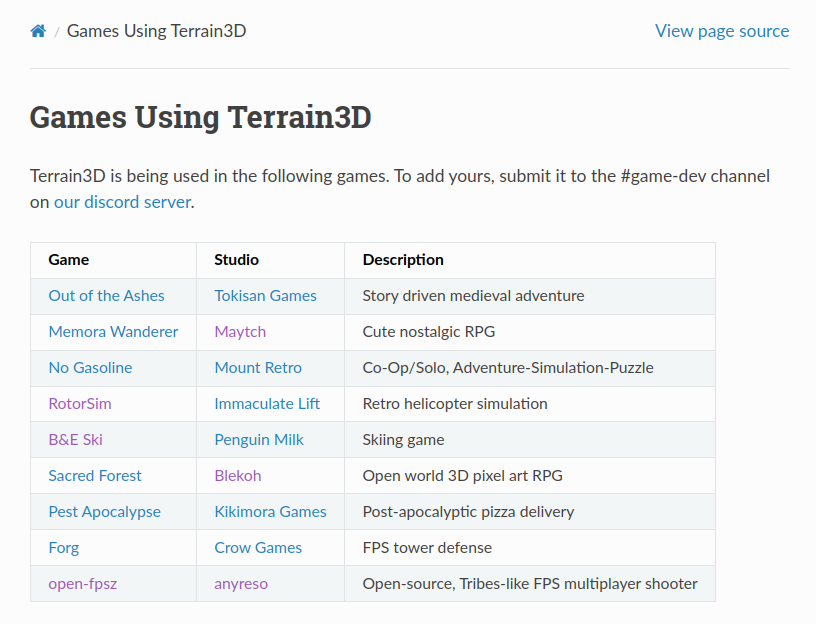Visit the Kikimora Games studio link
Screen dimensions: 816x624
(271, 512)
